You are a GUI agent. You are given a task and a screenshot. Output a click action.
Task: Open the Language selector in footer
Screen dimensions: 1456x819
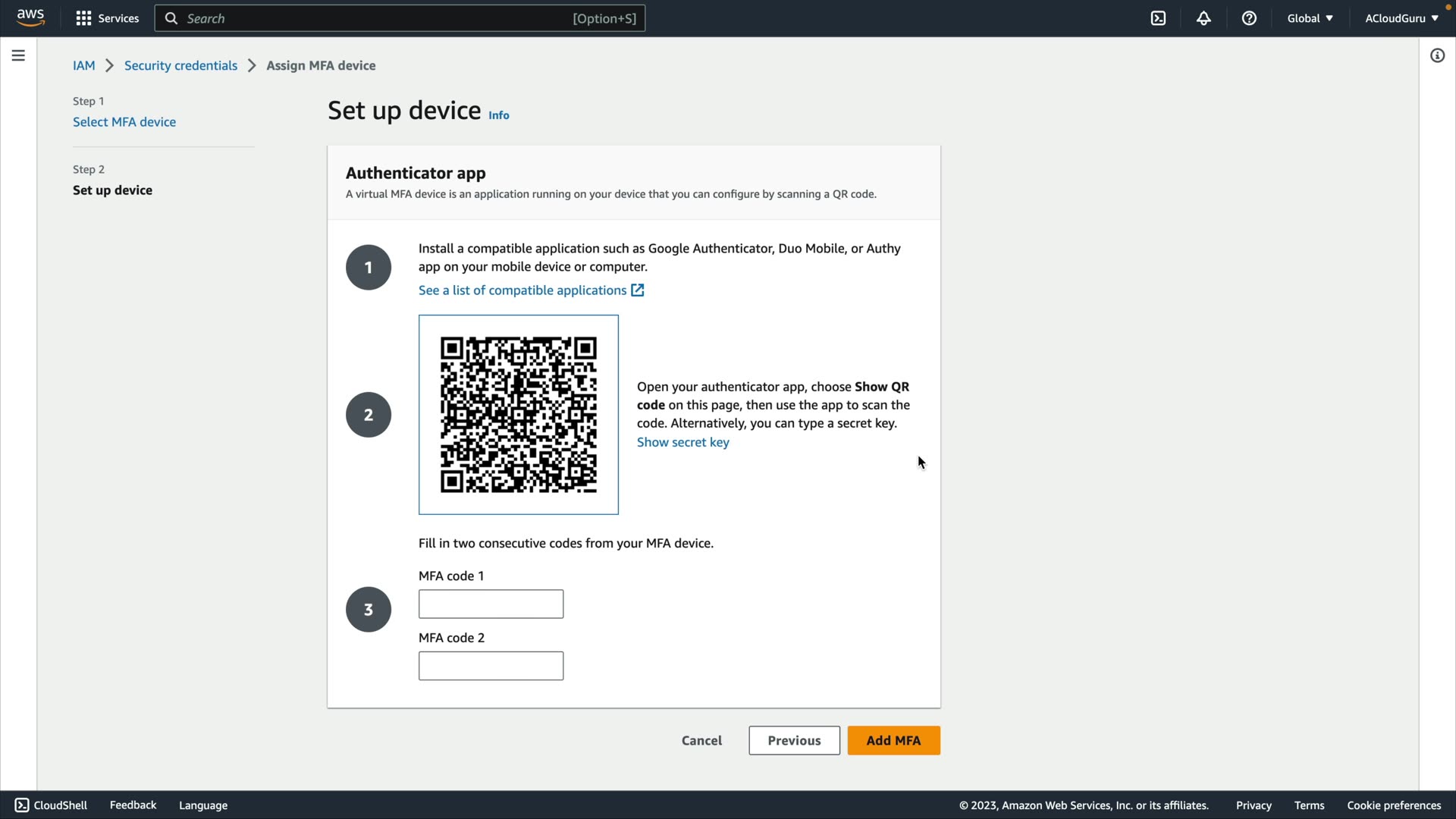(x=203, y=805)
